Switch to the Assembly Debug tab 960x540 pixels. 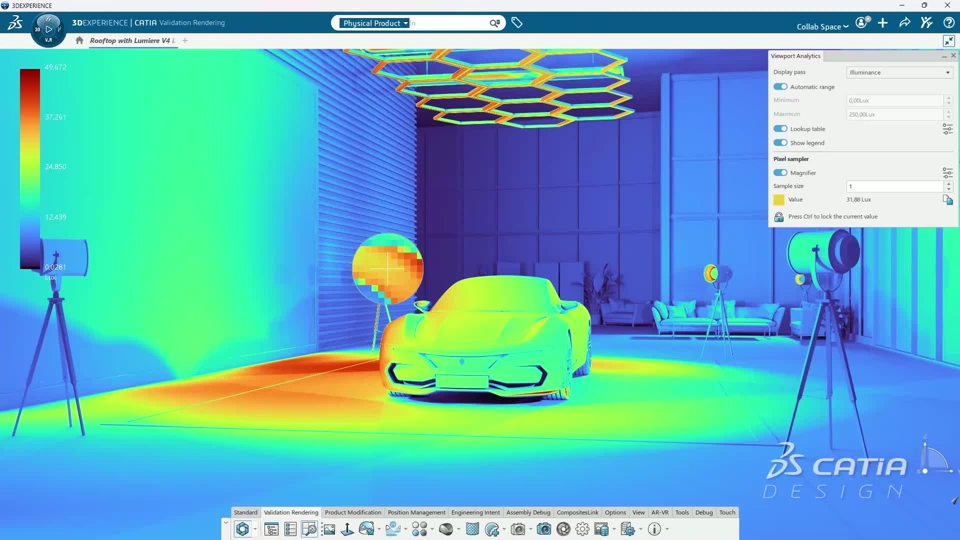[x=528, y=512]
